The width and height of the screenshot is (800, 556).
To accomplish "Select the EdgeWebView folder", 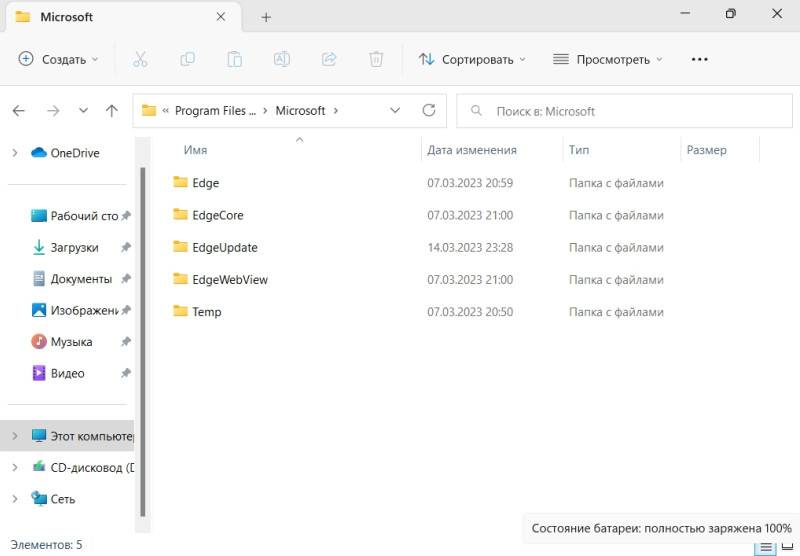I will point(230,280).
